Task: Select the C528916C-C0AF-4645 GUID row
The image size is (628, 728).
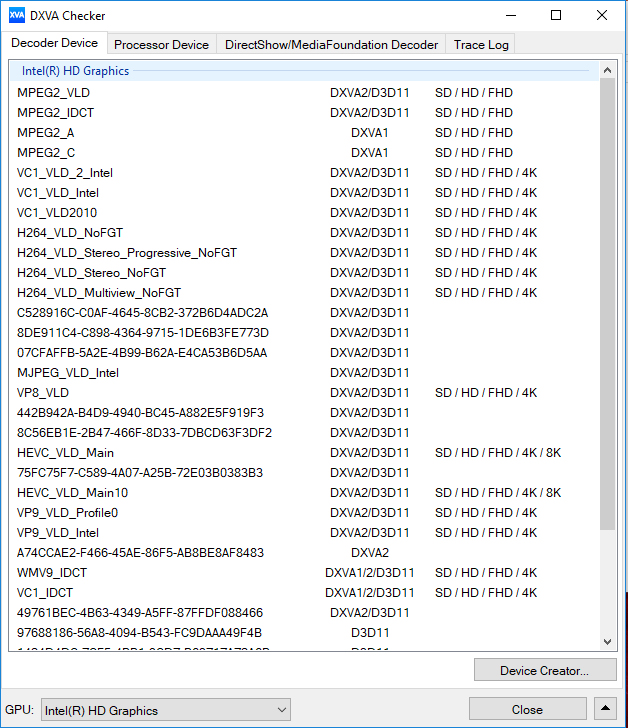Action: coord(304,312)
